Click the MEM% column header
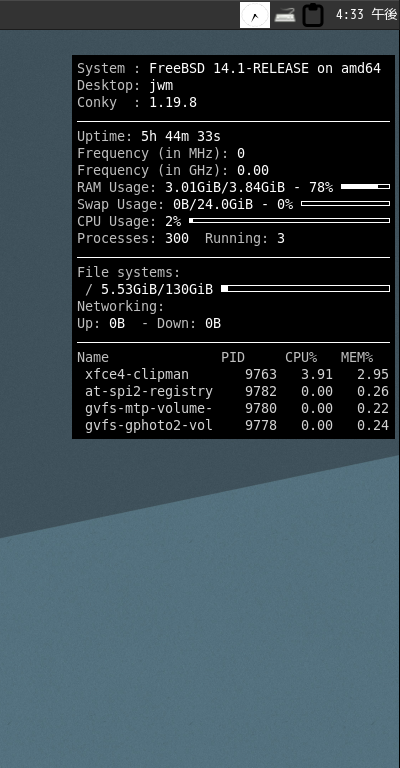Screen dimensions: 400x768 pos(357,358)
